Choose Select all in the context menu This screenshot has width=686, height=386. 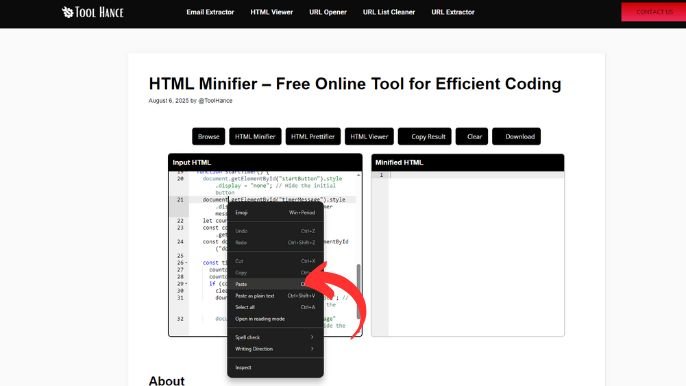(275, 307)
